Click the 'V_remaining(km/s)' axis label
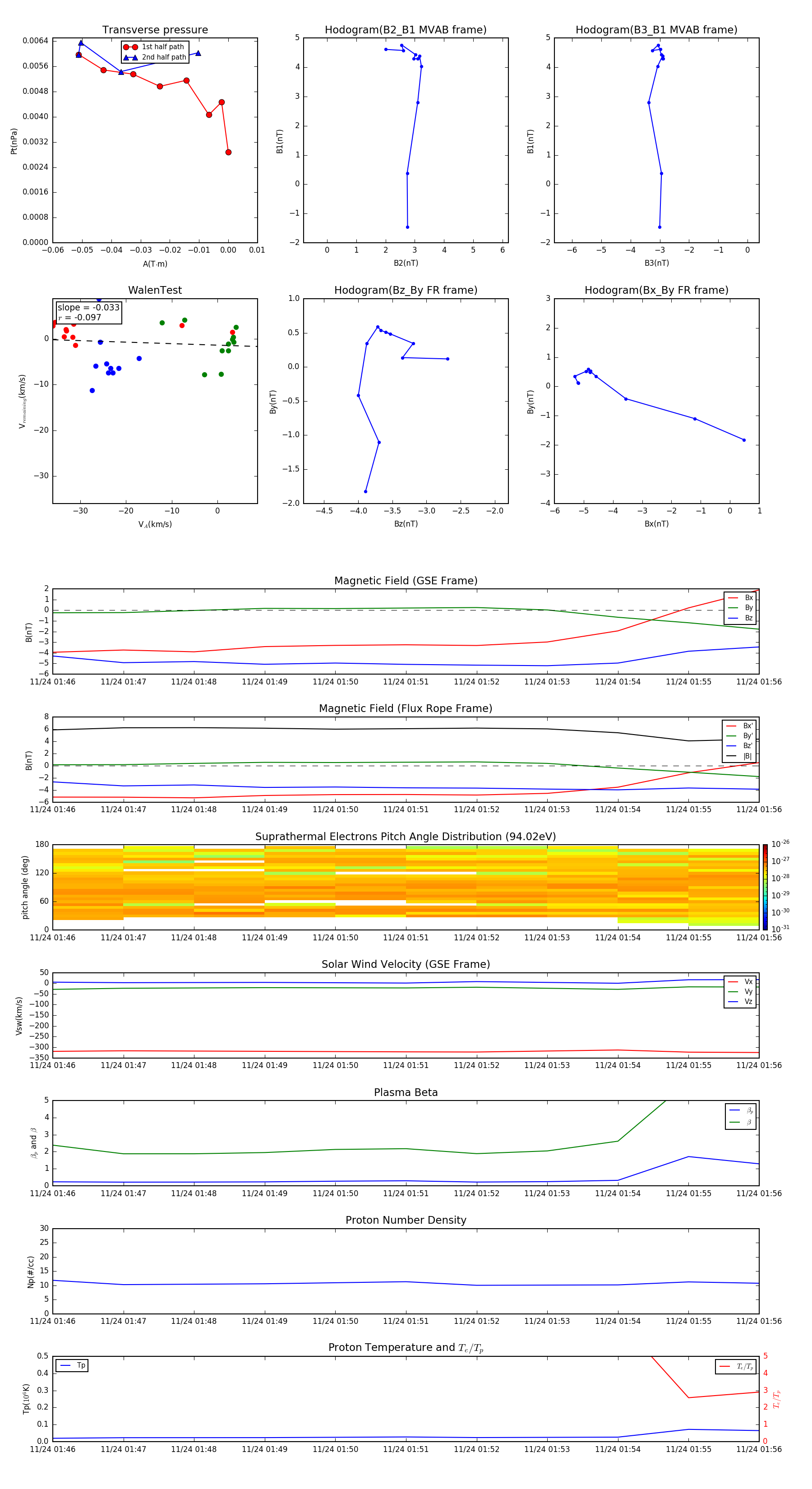812x1489 pixels. pyautogui.click(x=23, y=401)
